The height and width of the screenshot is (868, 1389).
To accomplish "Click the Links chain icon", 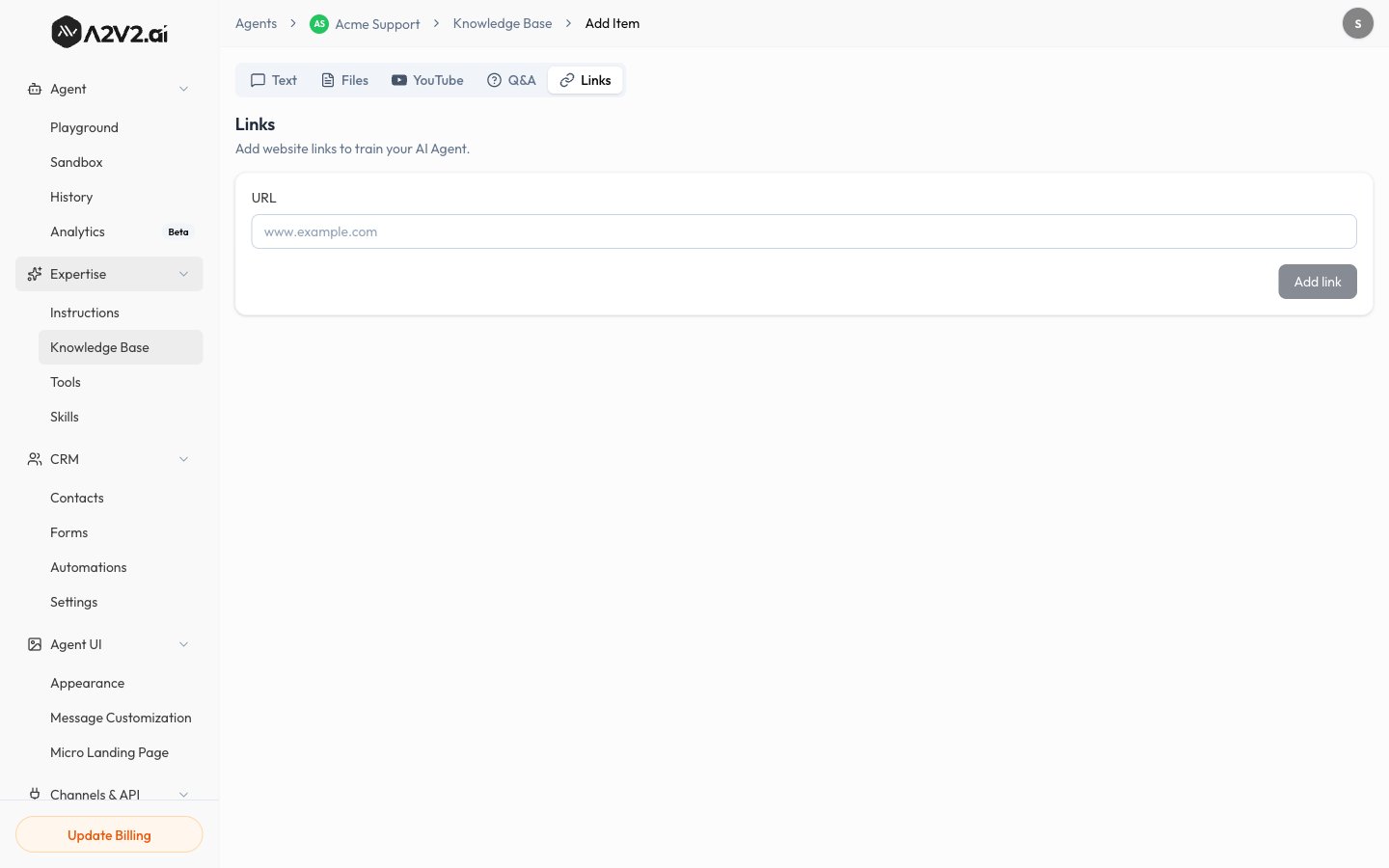I will (x=567, y=80).
